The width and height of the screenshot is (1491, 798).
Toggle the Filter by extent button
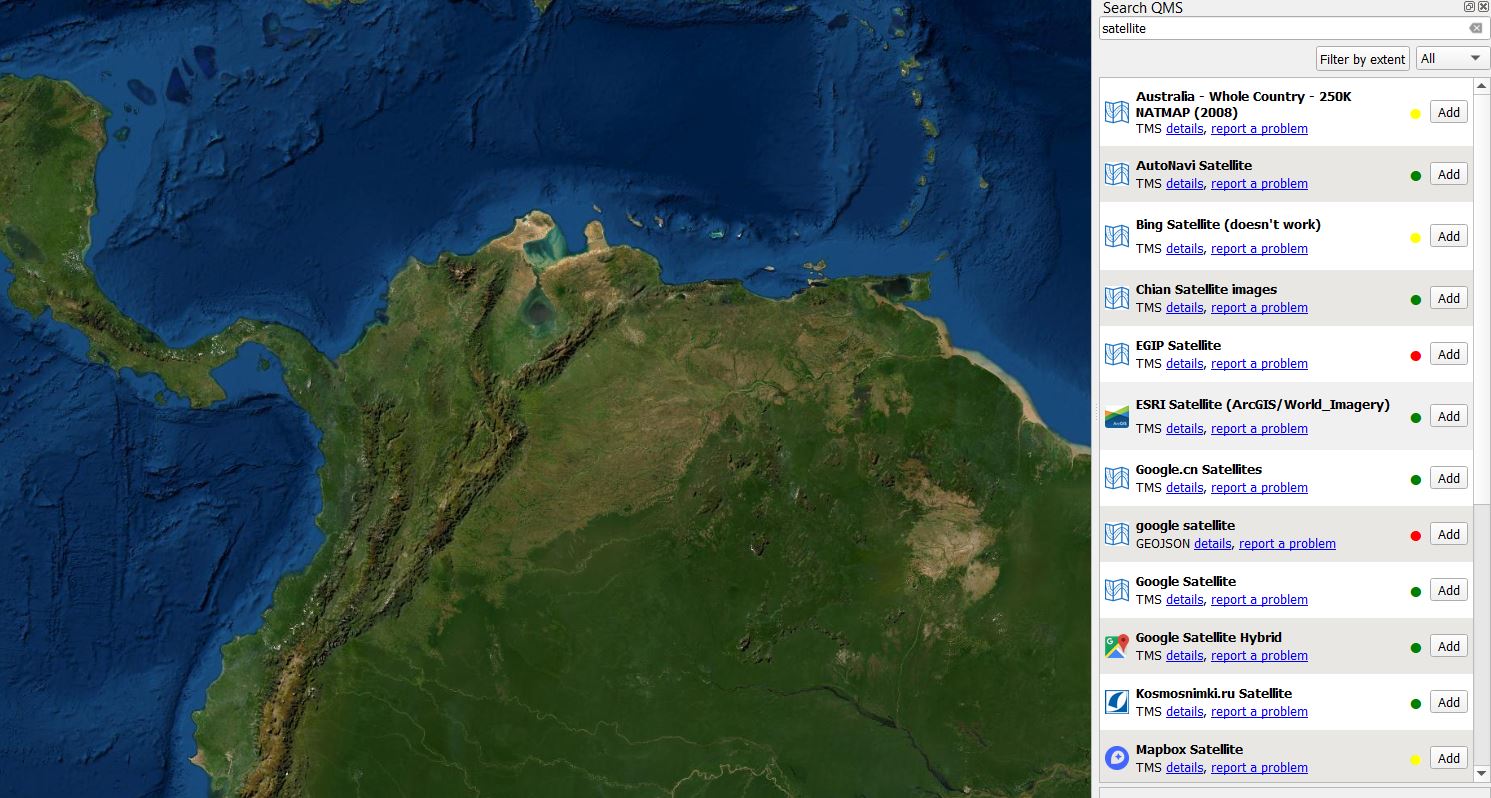tap(1362, 59)
